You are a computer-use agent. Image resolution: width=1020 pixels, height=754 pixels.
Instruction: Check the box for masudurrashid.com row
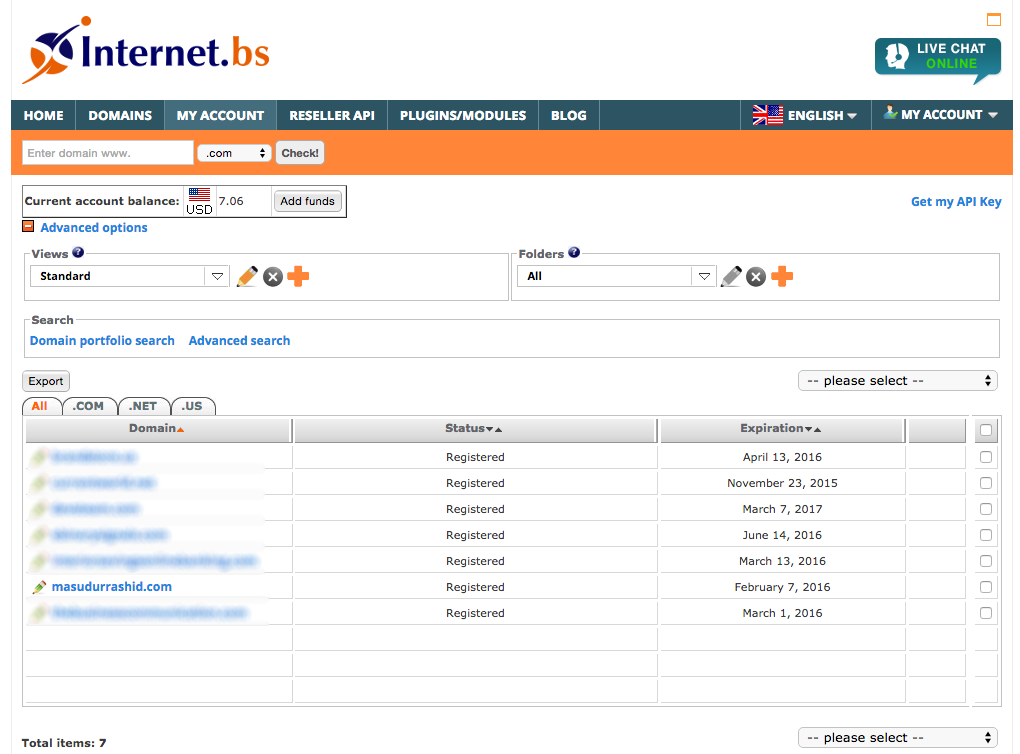[x=986, y=587]
